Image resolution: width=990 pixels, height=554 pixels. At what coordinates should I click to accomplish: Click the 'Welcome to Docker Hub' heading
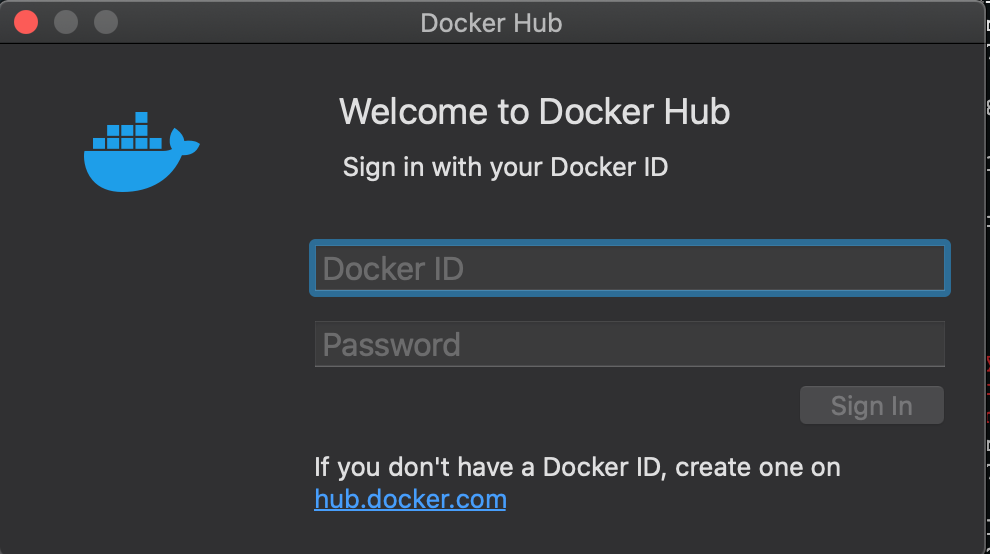click(x=534, y=112)
